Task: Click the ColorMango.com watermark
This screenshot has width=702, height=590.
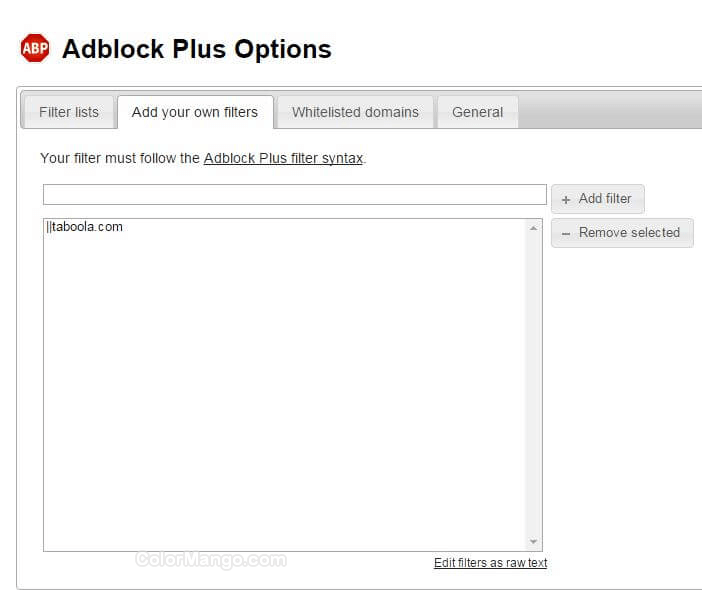Action: [x=211, y=560]
